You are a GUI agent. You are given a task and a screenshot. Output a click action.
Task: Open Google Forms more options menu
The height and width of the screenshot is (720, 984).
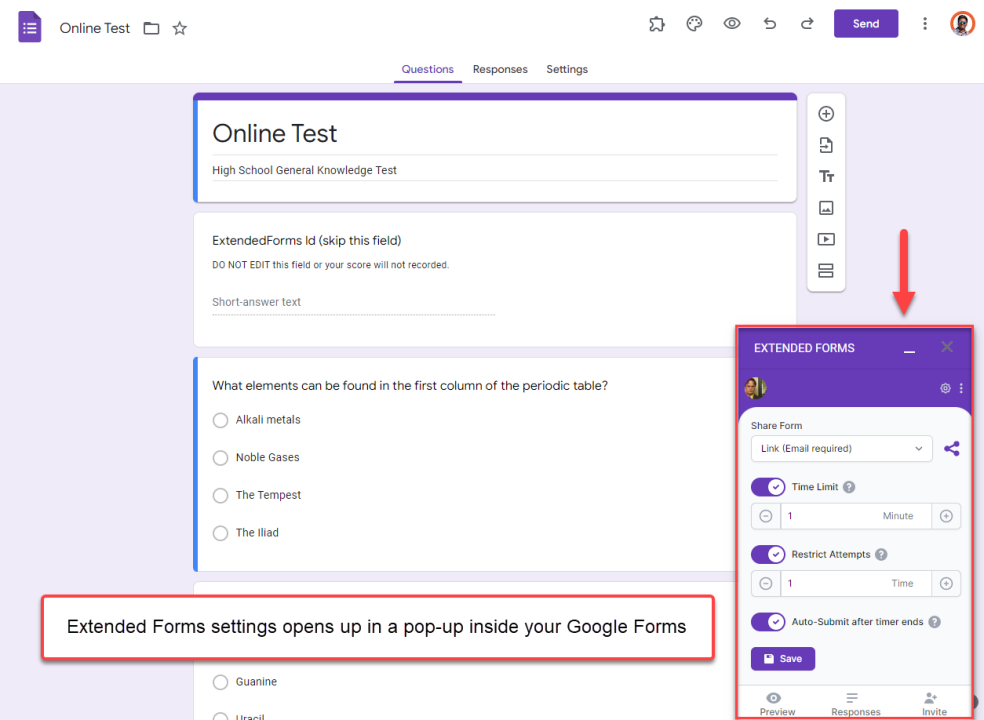point(925,24)
